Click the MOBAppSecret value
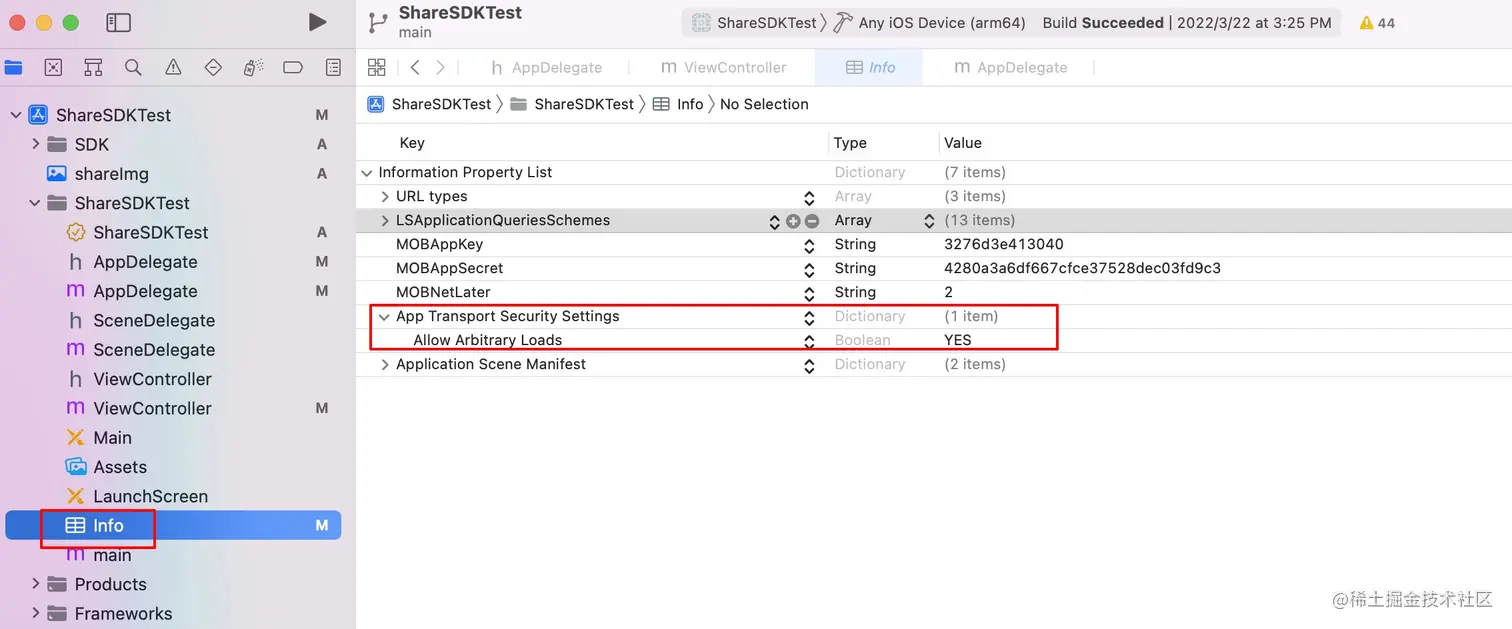The height and width of the screenshot is (629, 1512). click(1082, 268)
